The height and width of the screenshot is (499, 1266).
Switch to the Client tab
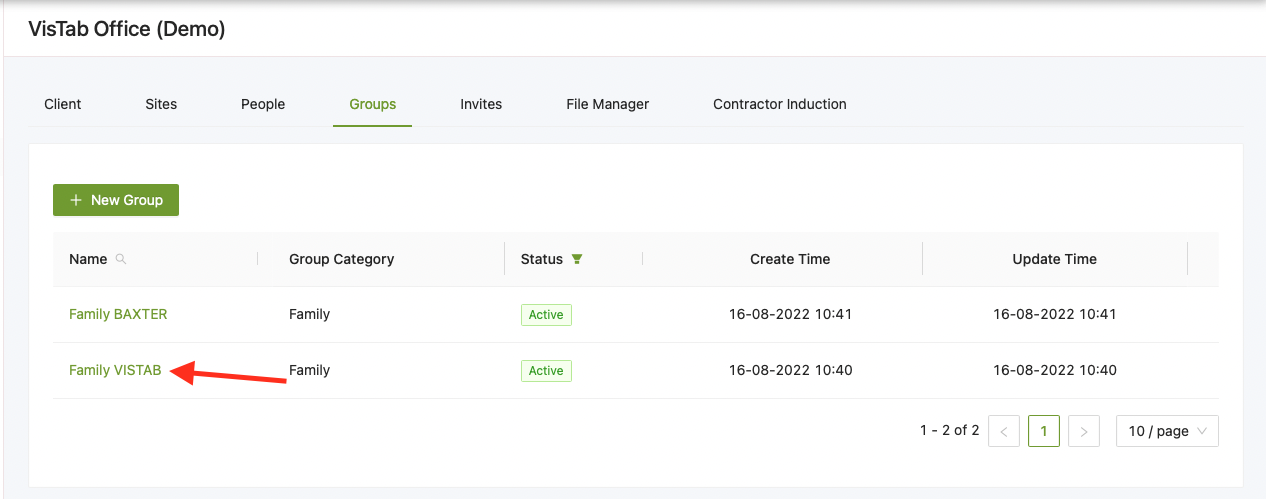(x=63, y=104)
